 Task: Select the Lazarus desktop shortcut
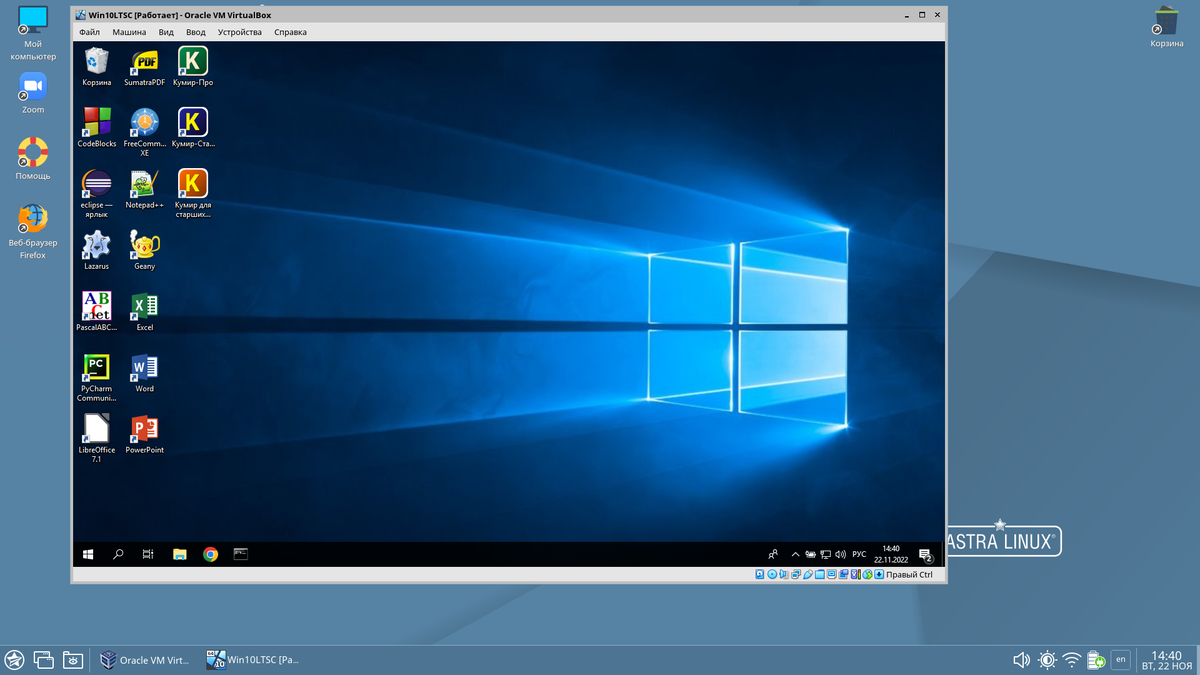(97, 250)
